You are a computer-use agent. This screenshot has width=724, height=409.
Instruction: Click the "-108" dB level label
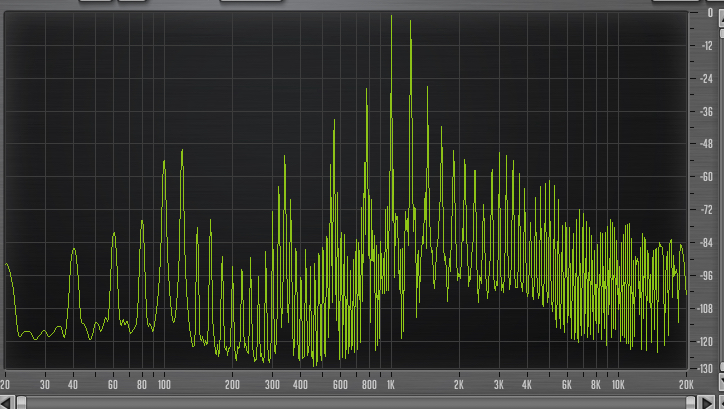tap(706, 308)
